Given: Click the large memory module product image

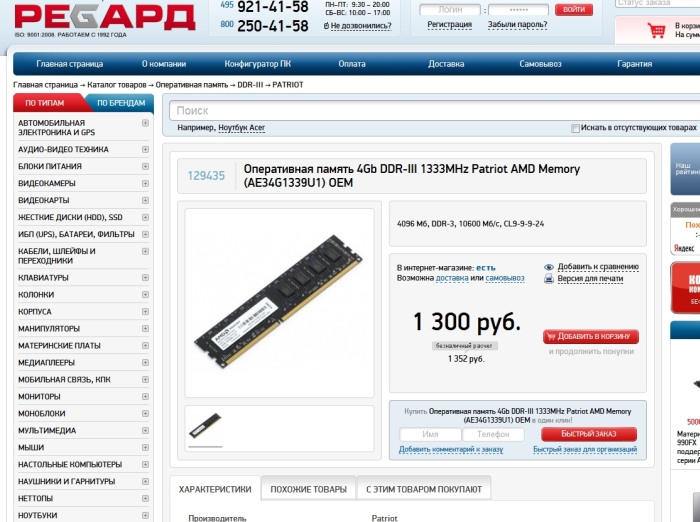Looking at the screenshot, I should [279, 302].
